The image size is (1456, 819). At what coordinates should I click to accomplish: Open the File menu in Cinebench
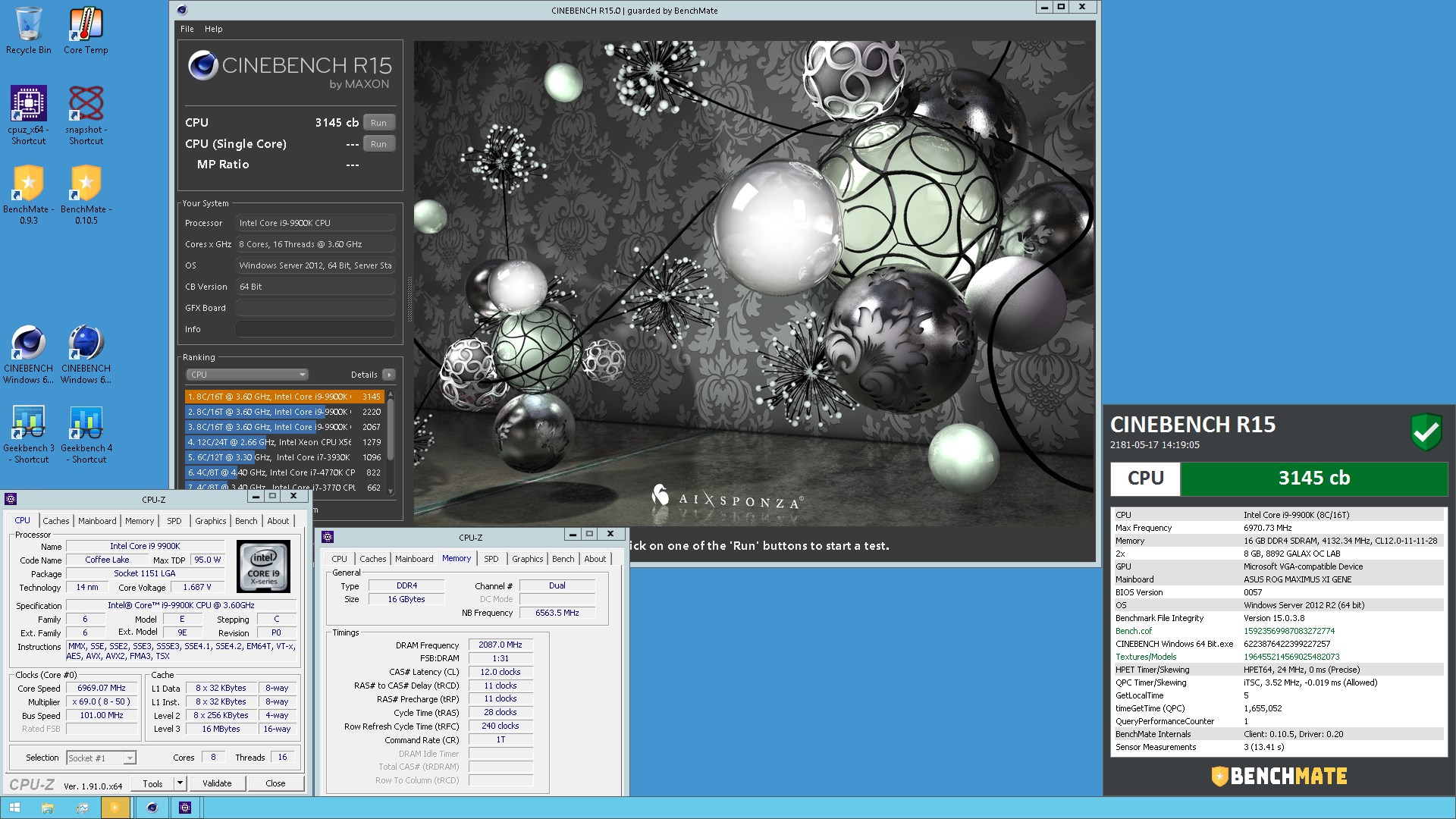pos(187,29)
